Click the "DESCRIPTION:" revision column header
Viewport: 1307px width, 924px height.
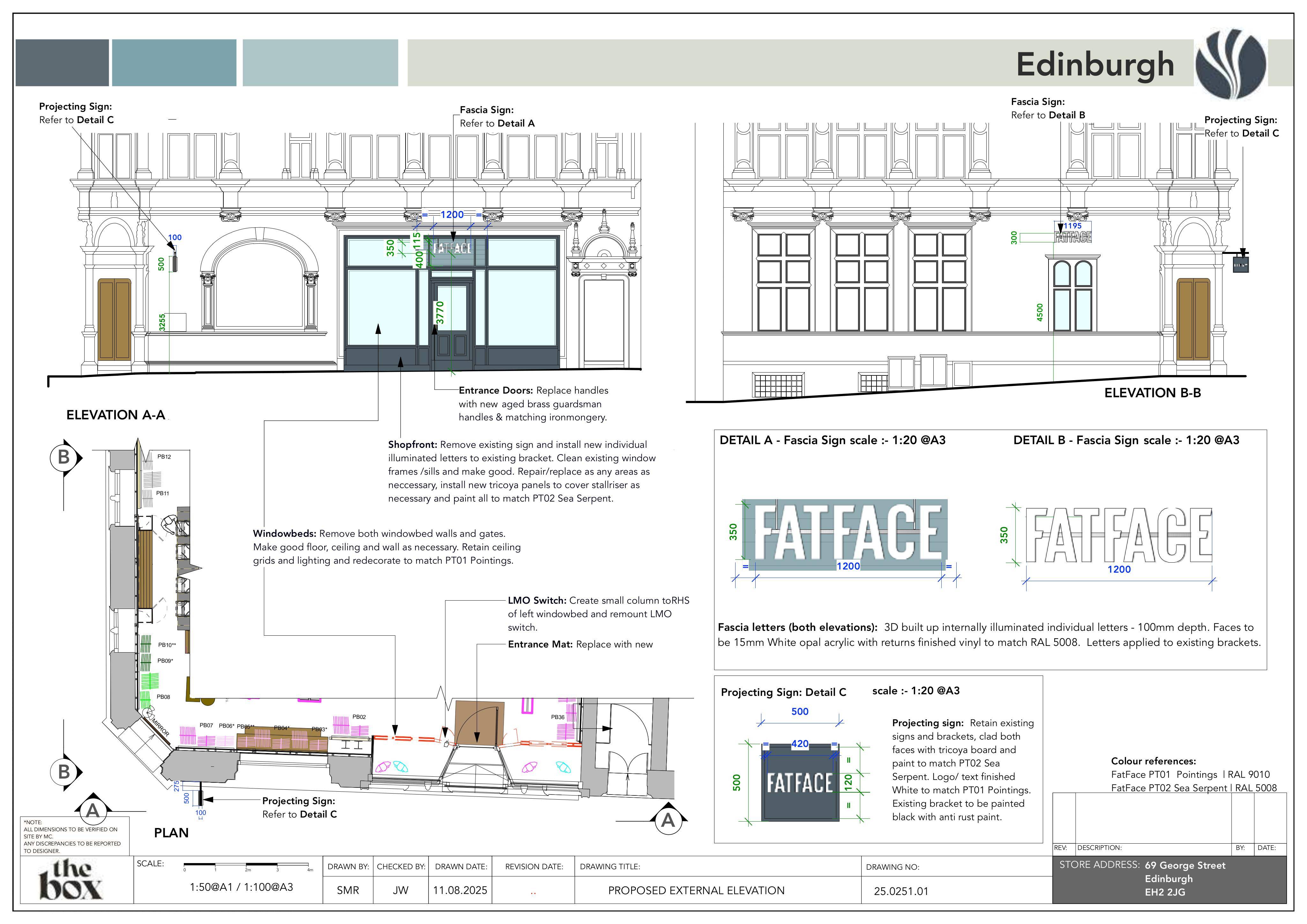(x=1100, y=848)
